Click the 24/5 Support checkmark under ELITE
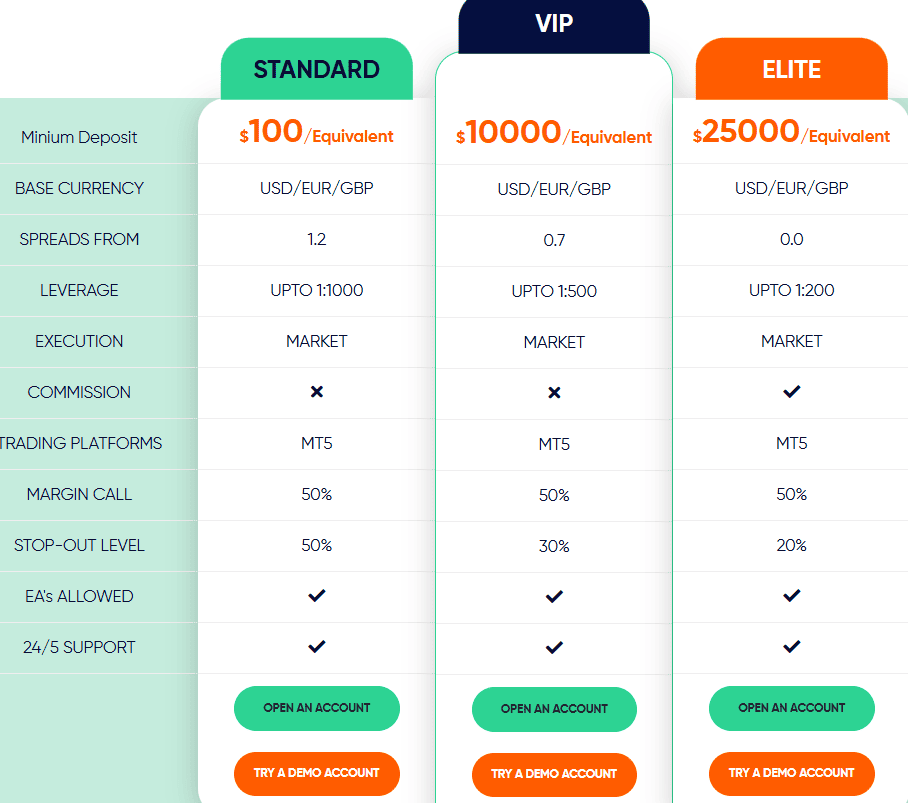This screenshot has height=803, width=908. pos(791,647)
